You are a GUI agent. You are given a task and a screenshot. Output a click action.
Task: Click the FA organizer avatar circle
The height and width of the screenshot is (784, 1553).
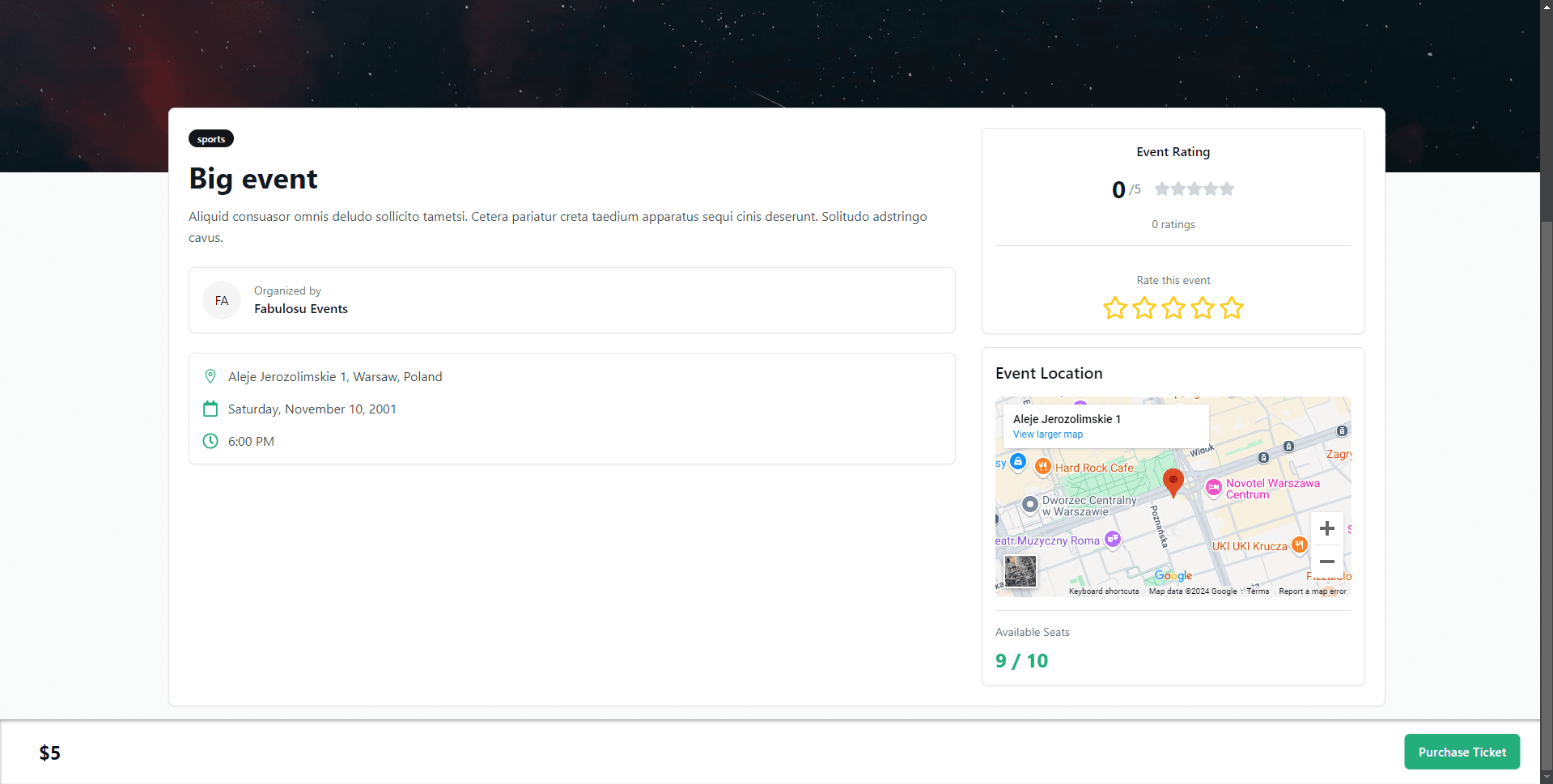tap(221, 300)
